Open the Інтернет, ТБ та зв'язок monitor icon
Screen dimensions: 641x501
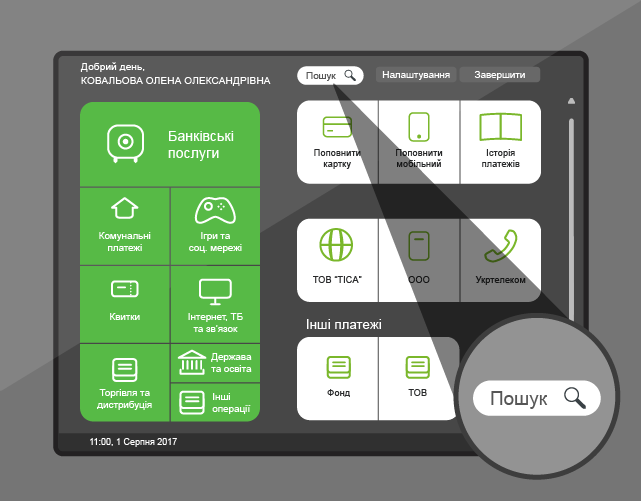tap(215, 291)
